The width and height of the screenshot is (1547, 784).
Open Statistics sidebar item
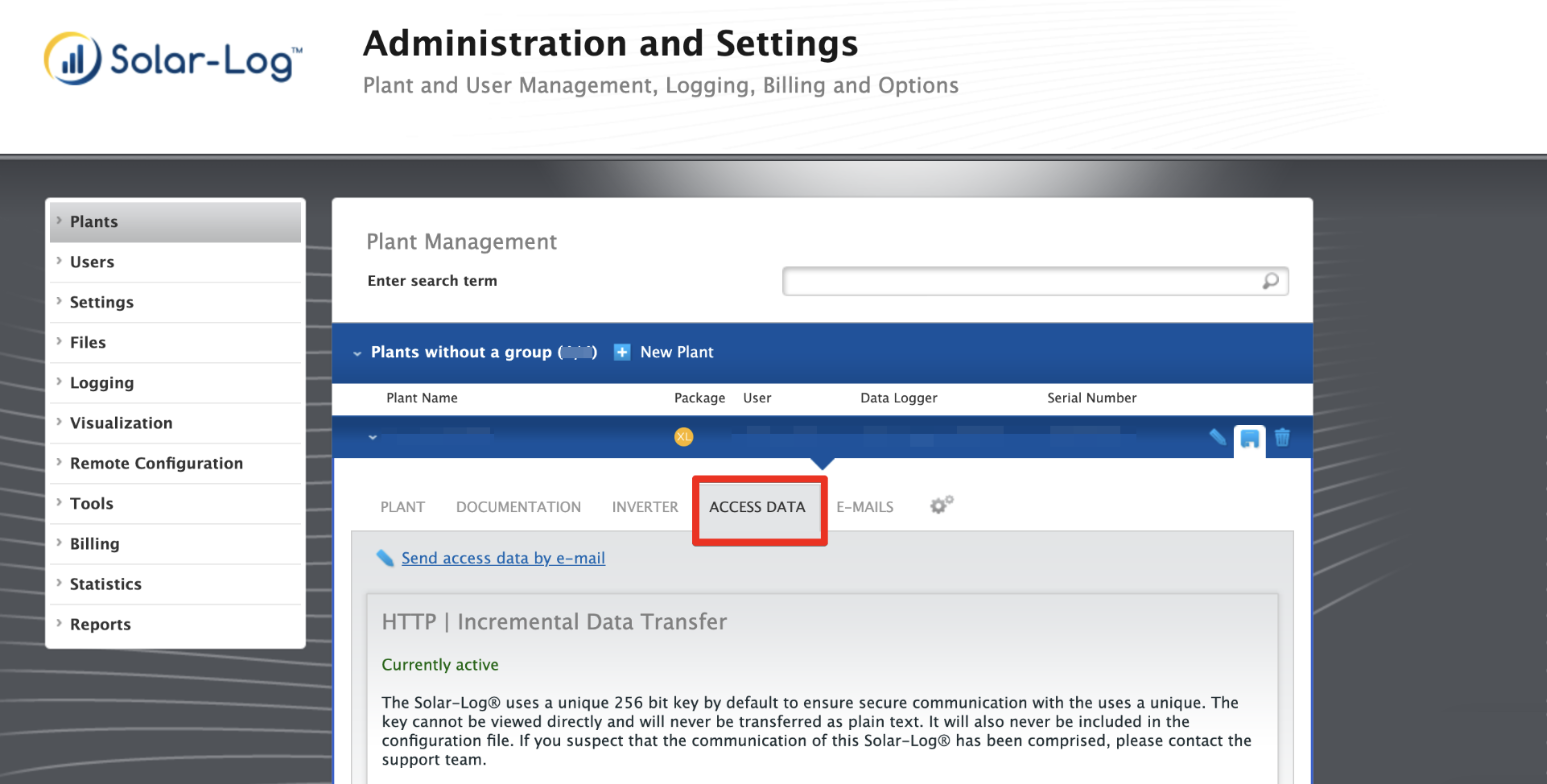pyautogui.click(x=175, y=584)
